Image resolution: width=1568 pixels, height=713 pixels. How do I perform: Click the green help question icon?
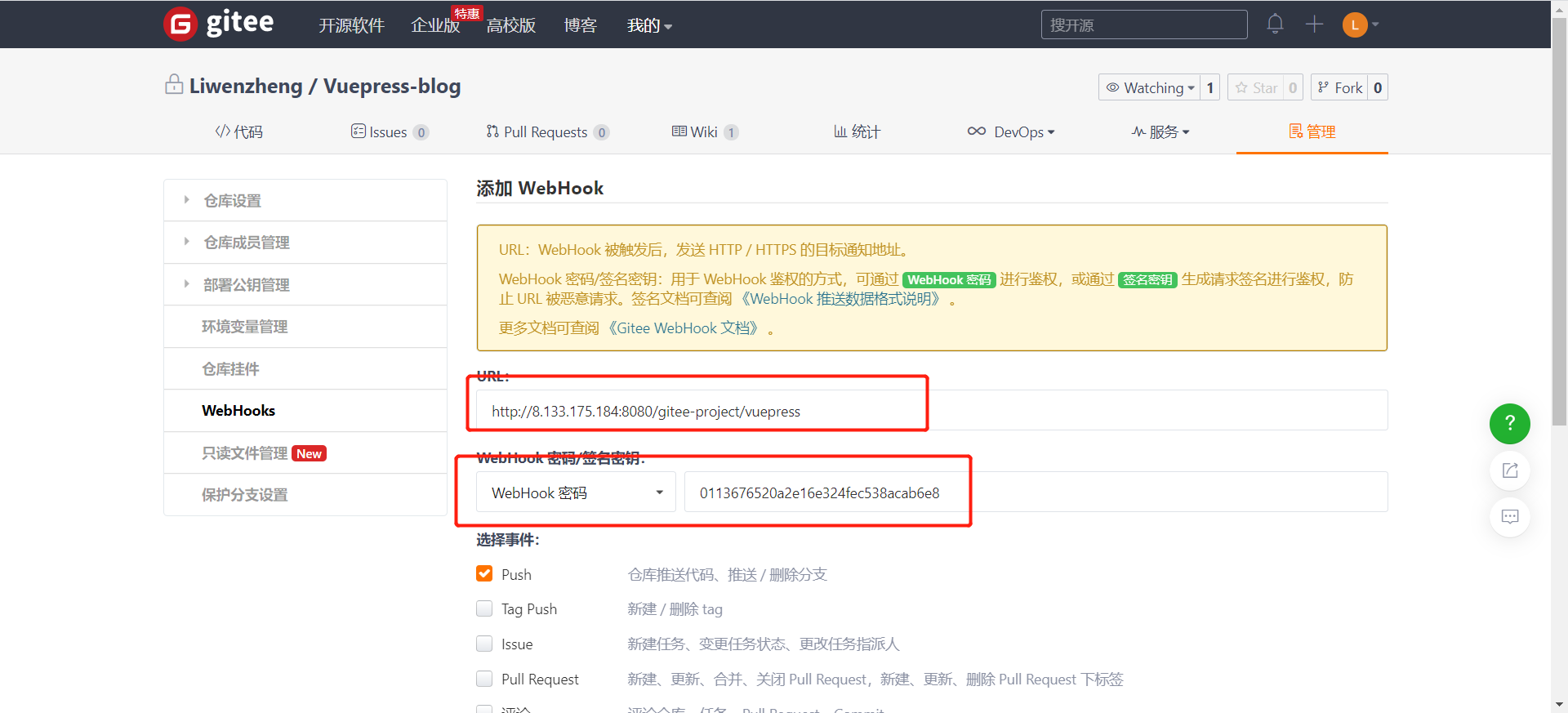[x=1510, y=423]
